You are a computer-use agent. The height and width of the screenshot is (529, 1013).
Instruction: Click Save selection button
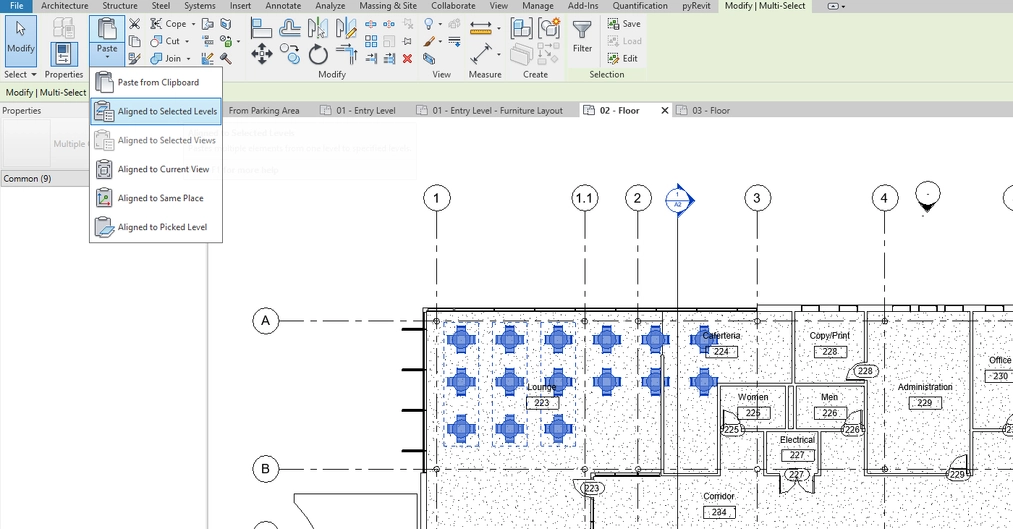[x=624, y=24]
